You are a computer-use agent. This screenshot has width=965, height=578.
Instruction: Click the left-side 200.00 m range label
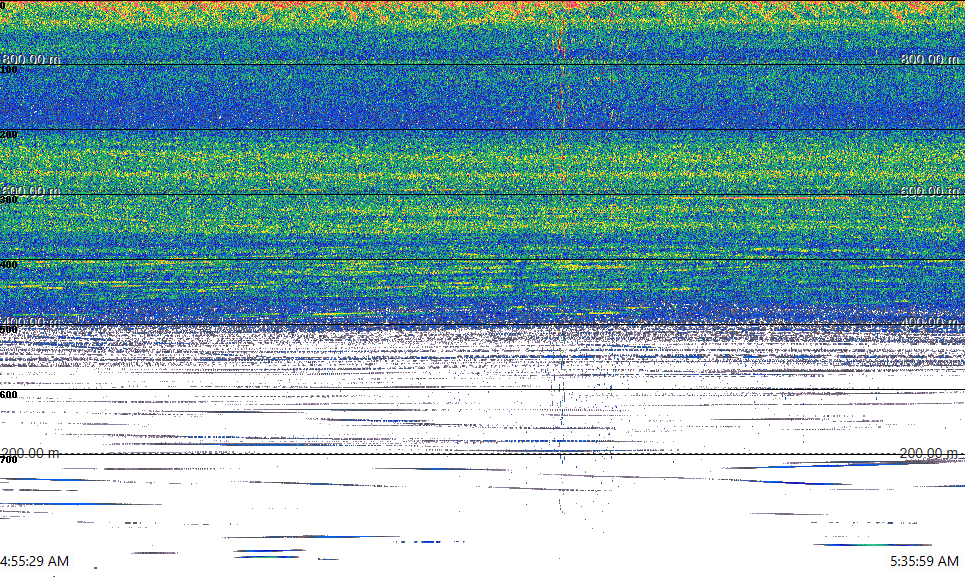31,454
